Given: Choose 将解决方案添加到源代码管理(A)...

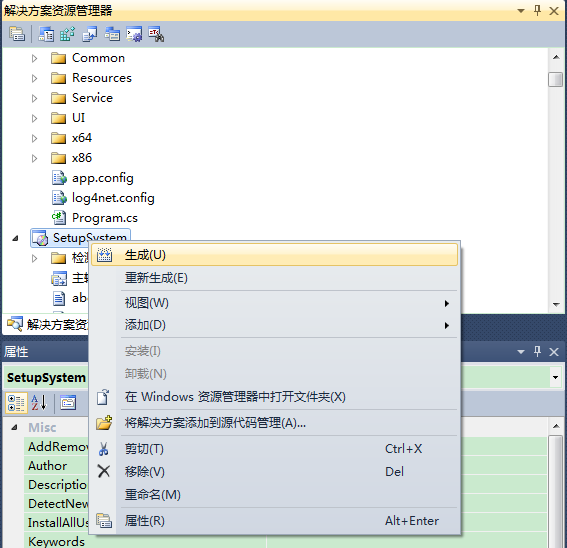Looking at the screenshot, I should [274, 422].
